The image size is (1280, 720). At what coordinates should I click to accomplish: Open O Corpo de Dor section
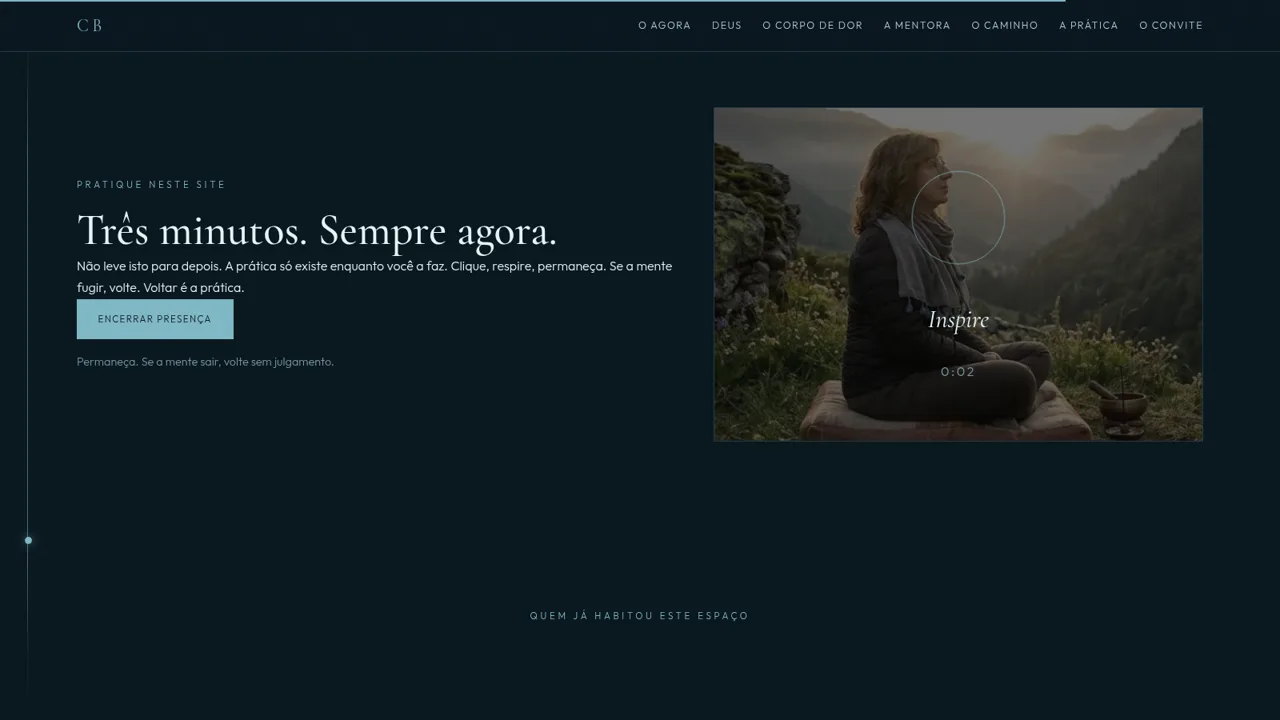[812, 25]
